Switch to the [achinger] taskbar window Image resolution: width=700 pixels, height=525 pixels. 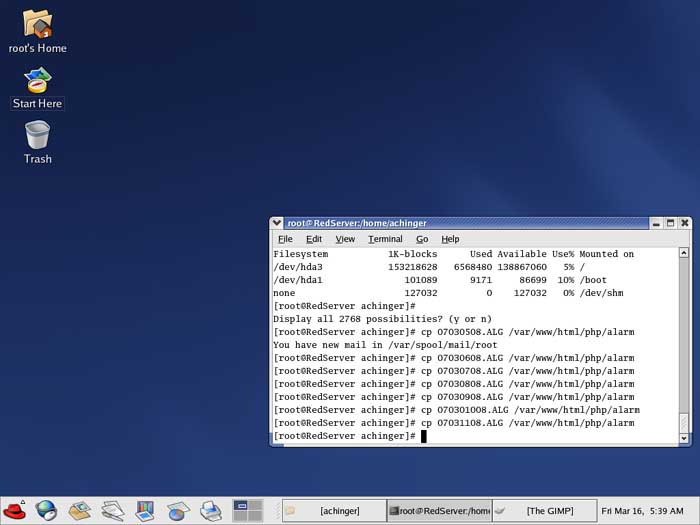pyautogui.click(x=333, y=511)
